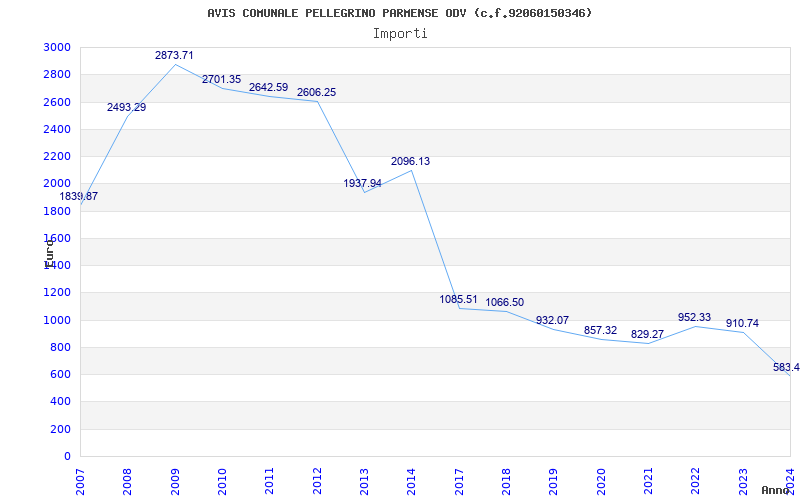Click the x-axis year 2017
800x500 pixels.
point(459,482)
